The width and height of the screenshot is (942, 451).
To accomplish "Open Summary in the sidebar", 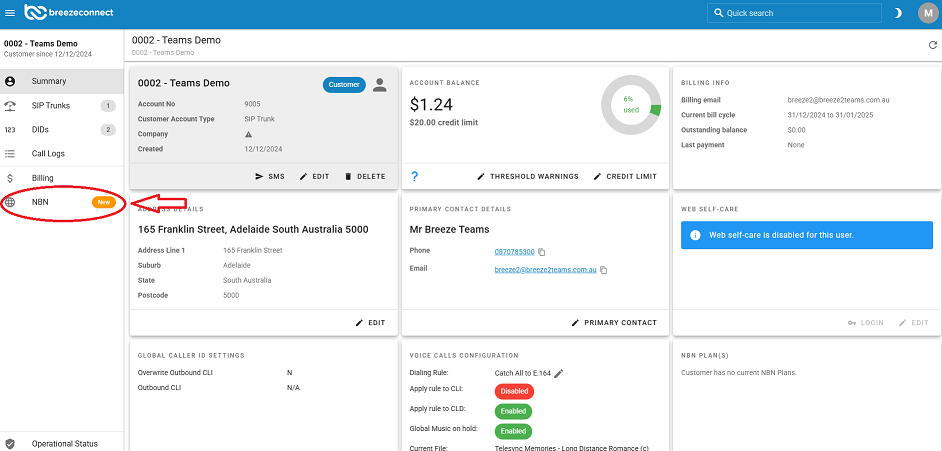I will 62,81.
